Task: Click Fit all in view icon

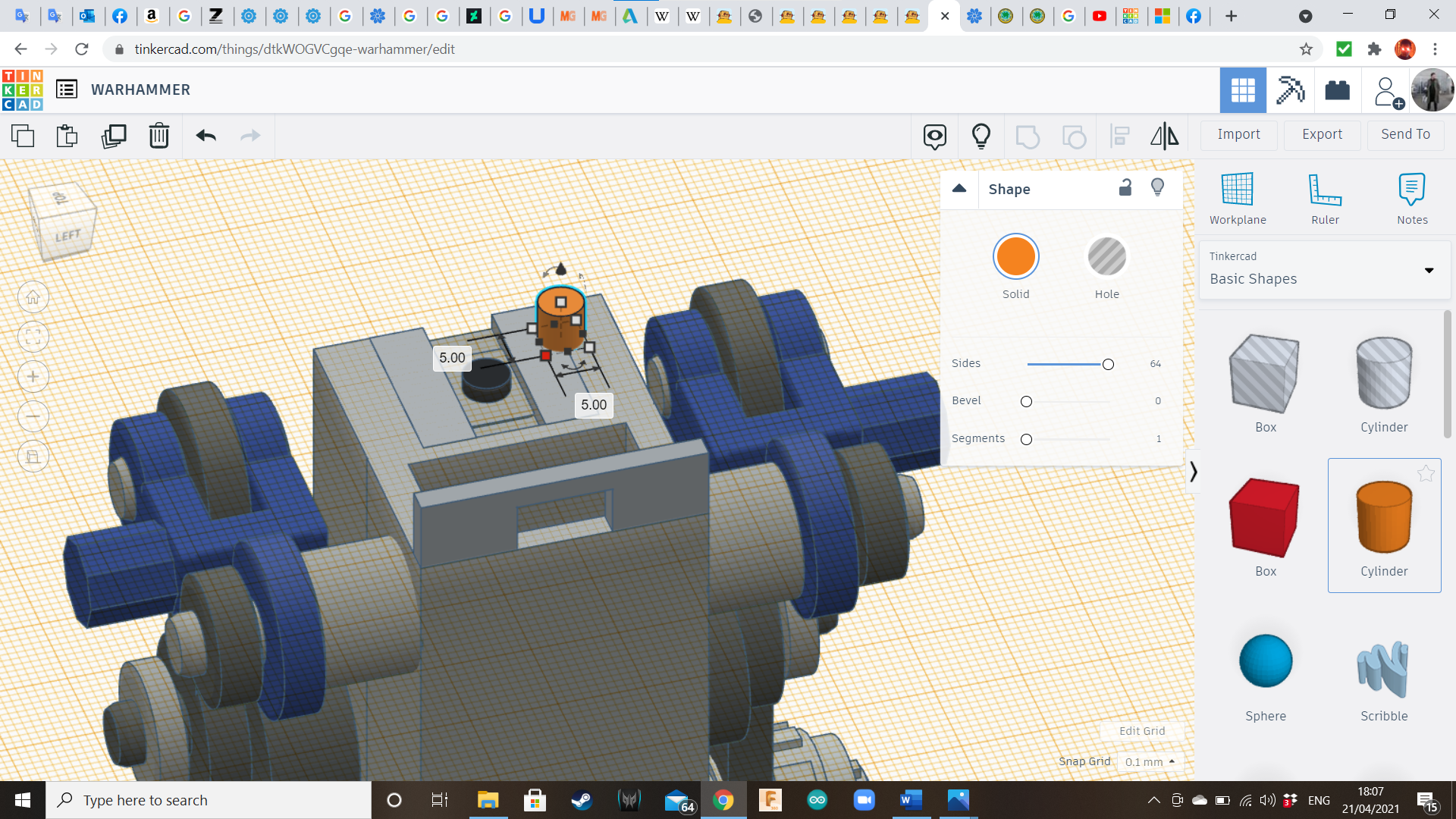Action: coord(33,337)
